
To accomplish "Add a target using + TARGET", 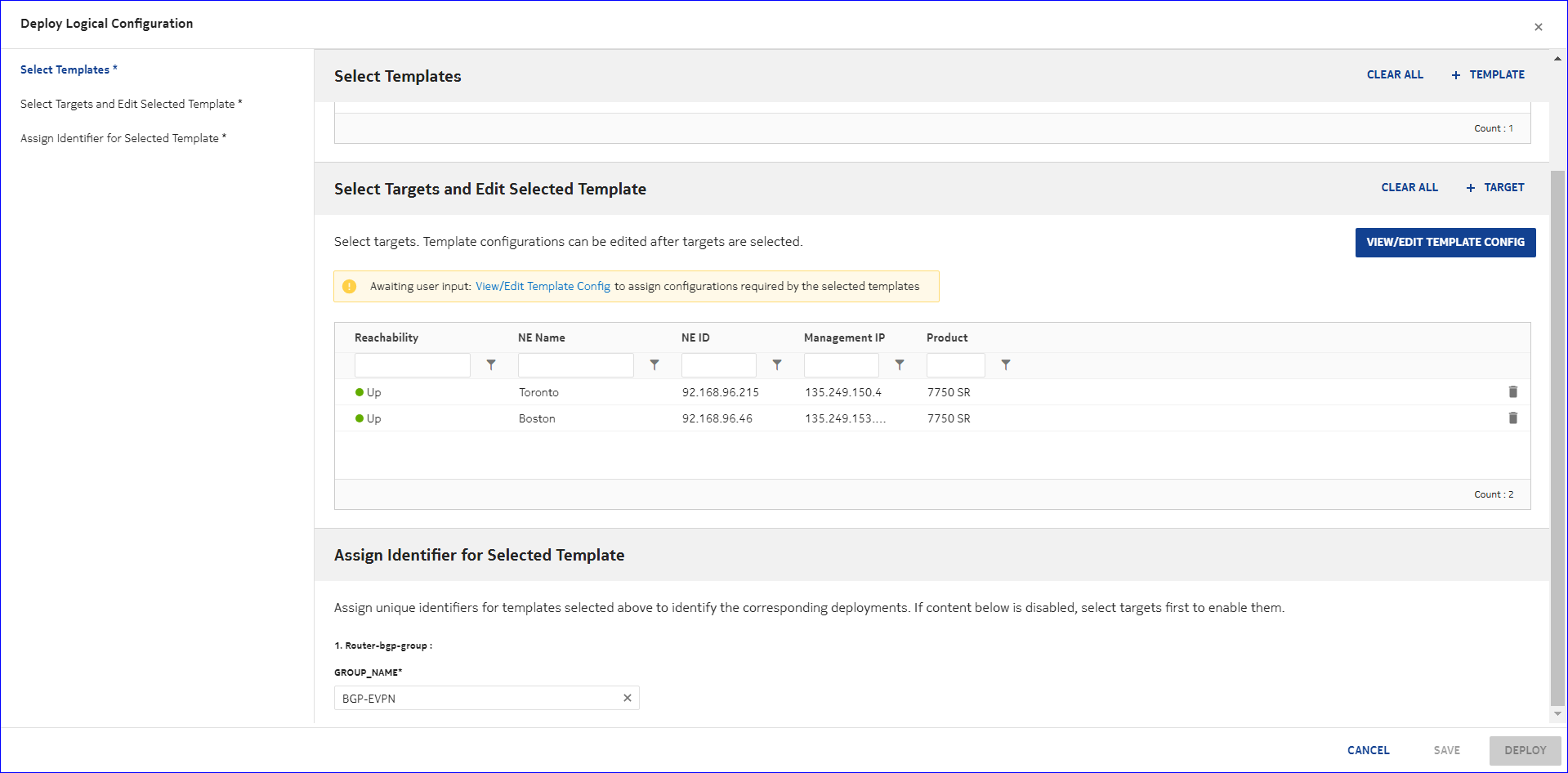I will click(1495, 187).
